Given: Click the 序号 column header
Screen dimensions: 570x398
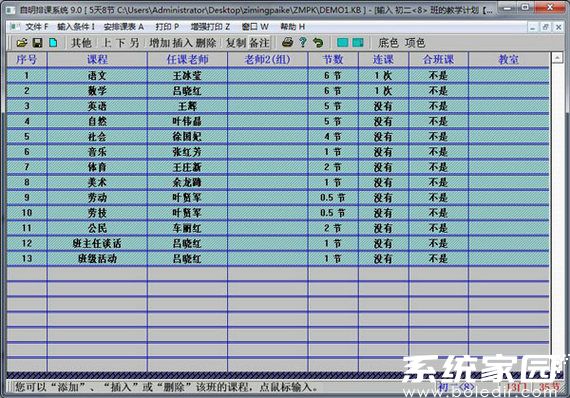Looking at the screenshot, I should point(27,59).
